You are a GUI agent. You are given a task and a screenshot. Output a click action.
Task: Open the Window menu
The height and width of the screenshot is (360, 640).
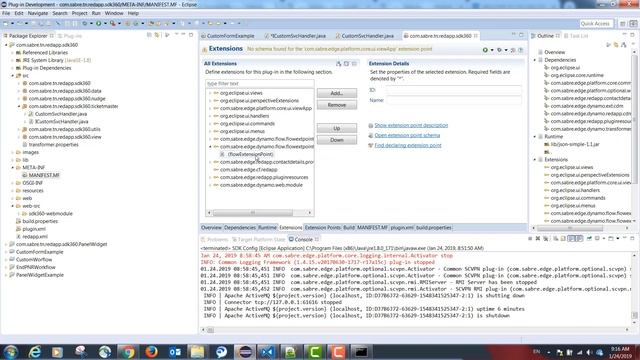click(114, 13)
